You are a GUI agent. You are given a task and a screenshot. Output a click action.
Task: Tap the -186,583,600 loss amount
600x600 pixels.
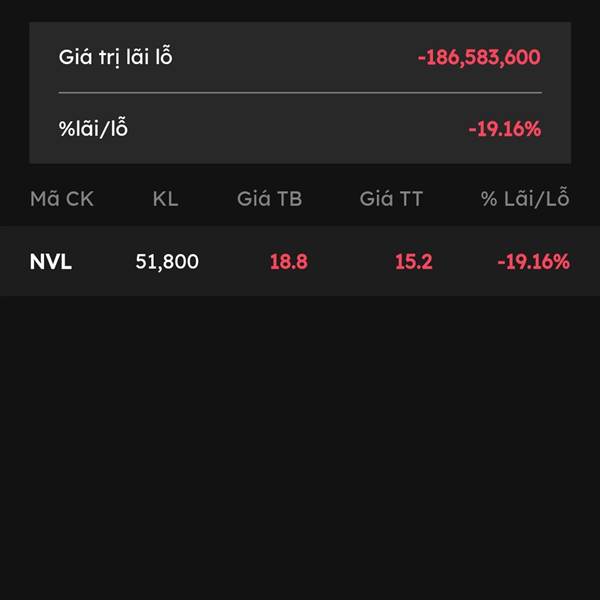(x=479, y=57)
